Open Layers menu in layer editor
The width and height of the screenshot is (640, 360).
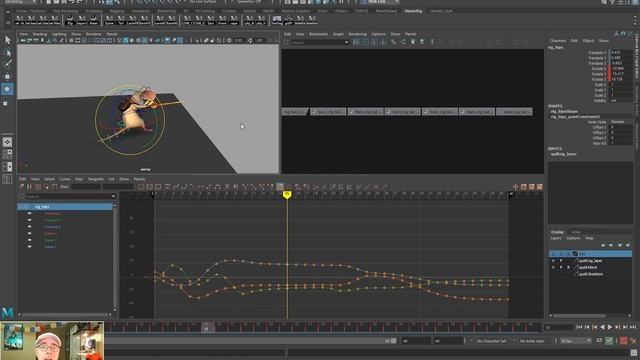point(556,238)
